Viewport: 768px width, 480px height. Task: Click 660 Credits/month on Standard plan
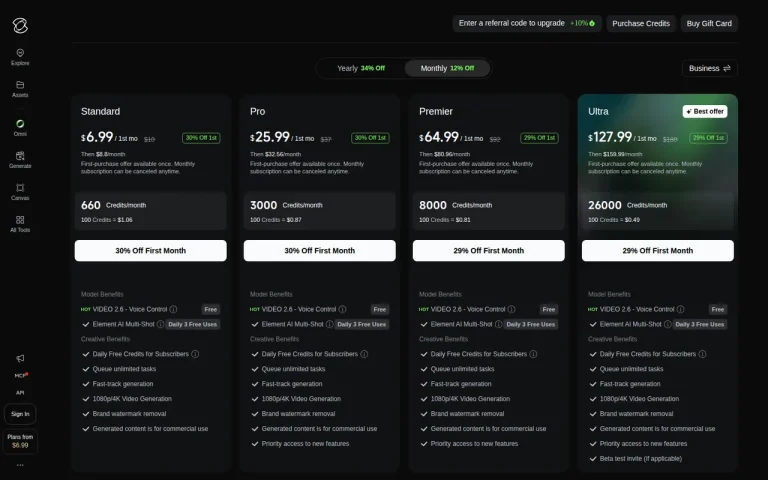114,205
